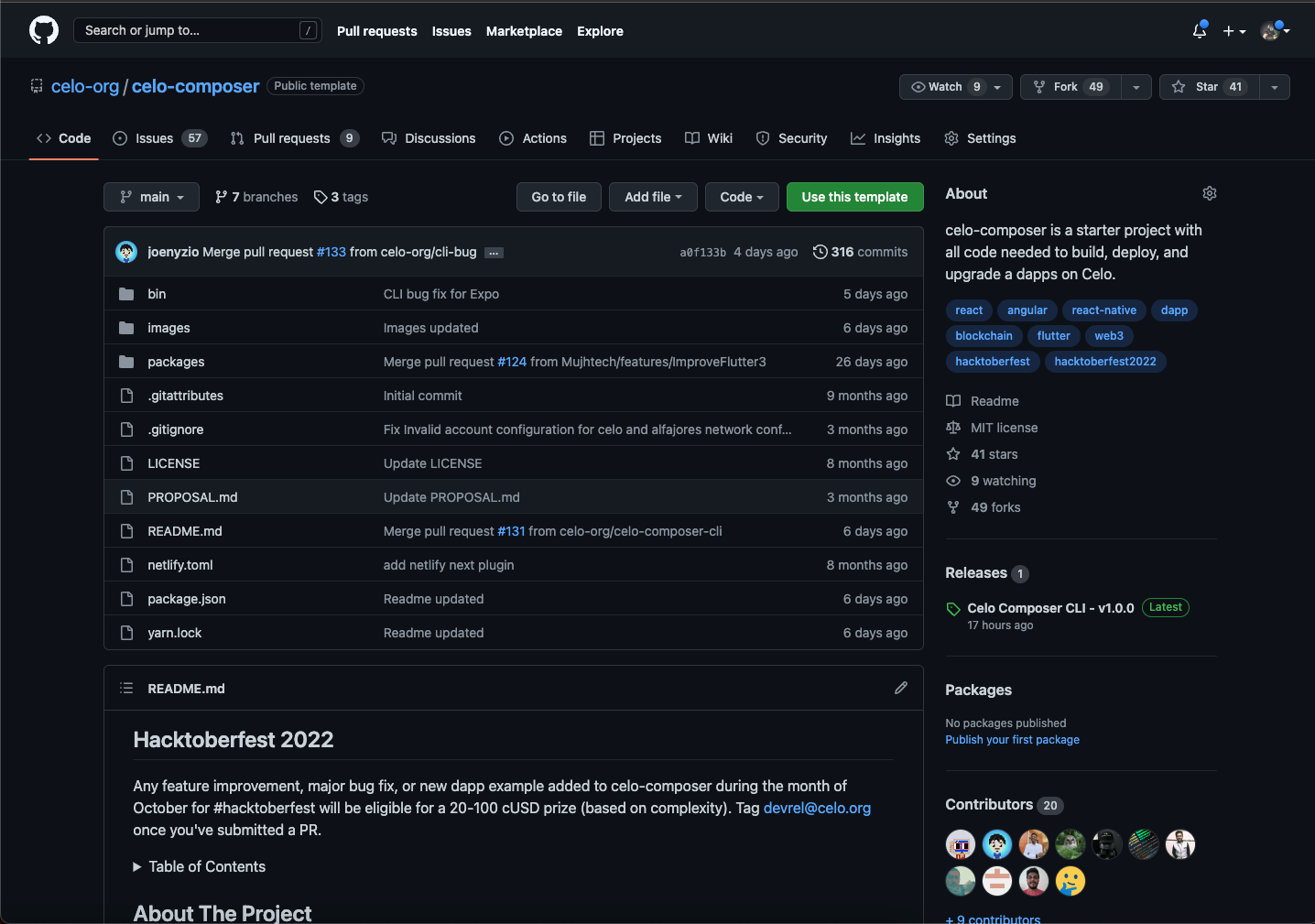Open the Actions tab
Screen dimensions: 1315x924
[x=533, y=138]
